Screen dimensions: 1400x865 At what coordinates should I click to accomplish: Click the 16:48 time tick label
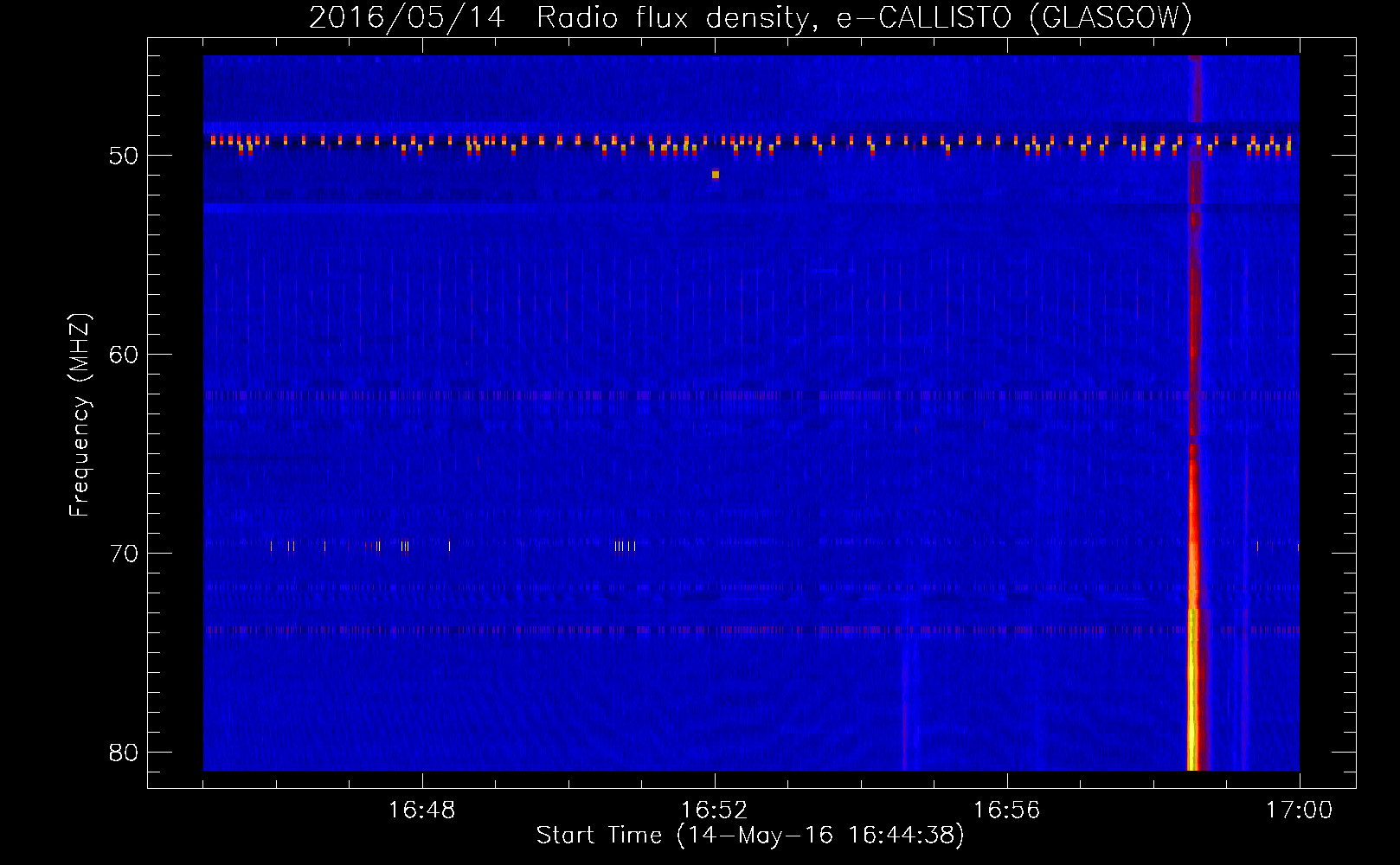point(421,811)
